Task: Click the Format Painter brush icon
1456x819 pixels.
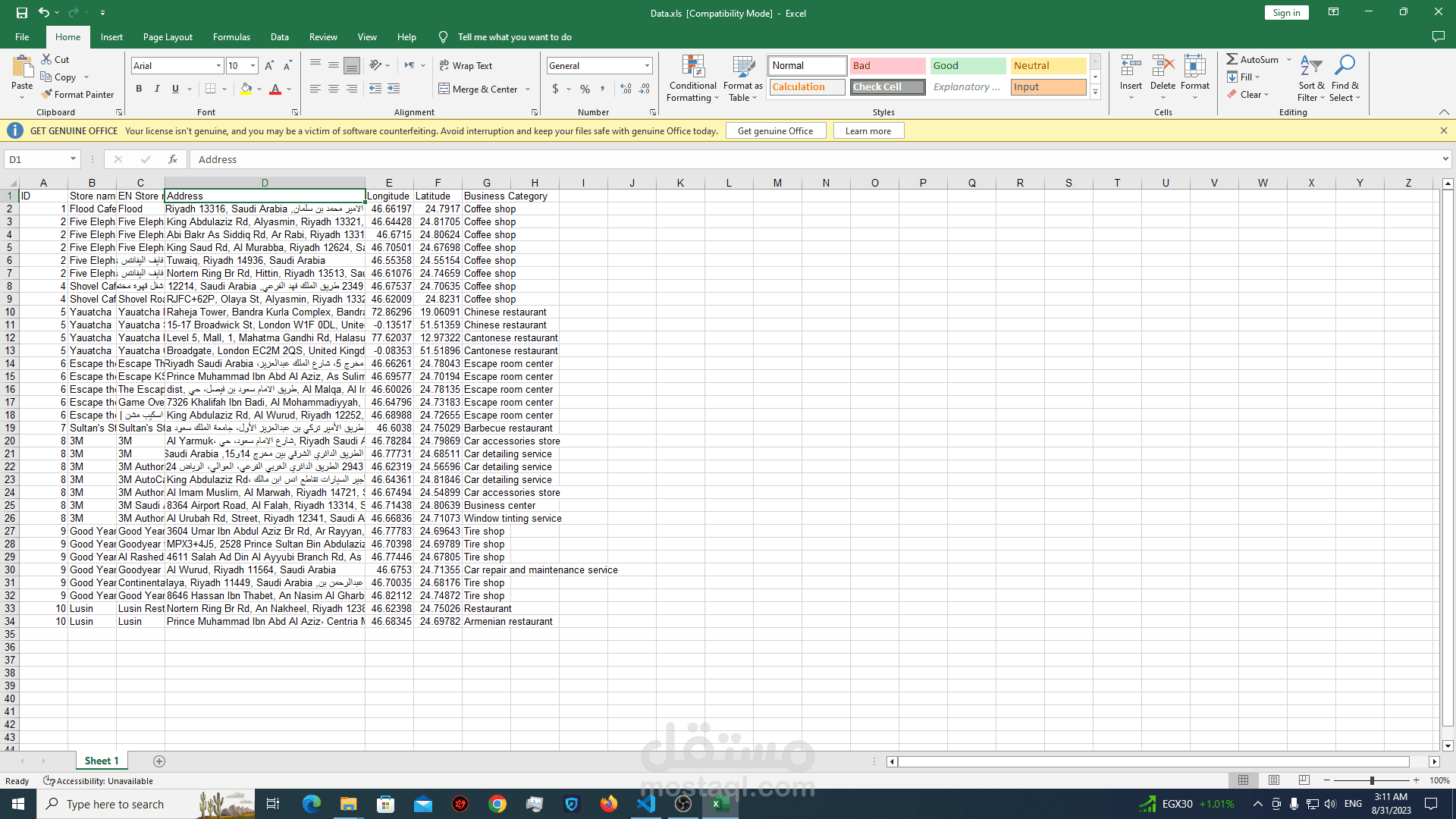Action: 47,95
